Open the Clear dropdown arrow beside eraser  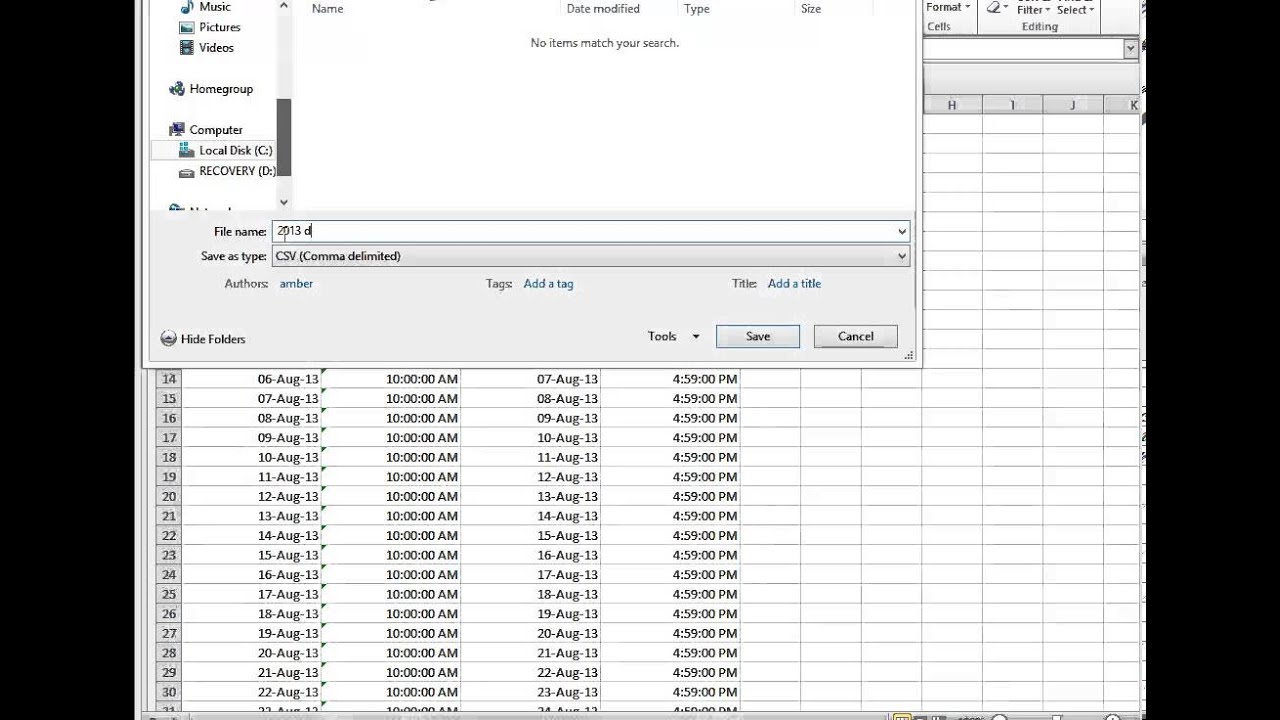pyautogui.click(x=1007, y=8)
